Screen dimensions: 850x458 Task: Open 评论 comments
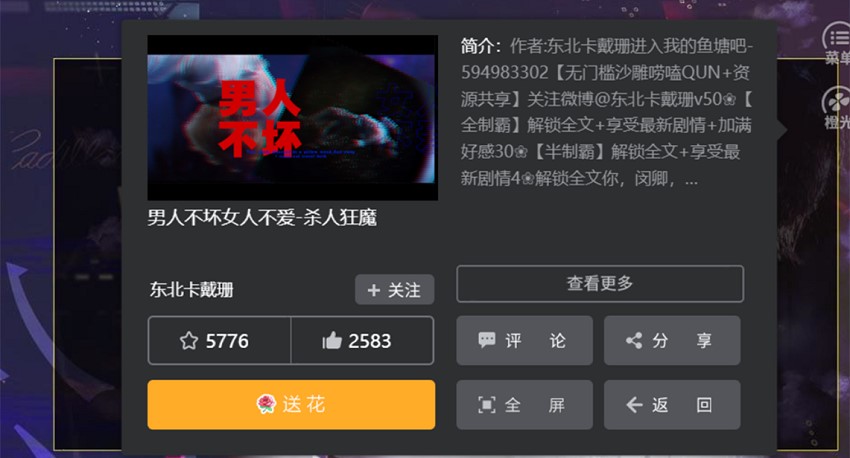pos(524,340)
